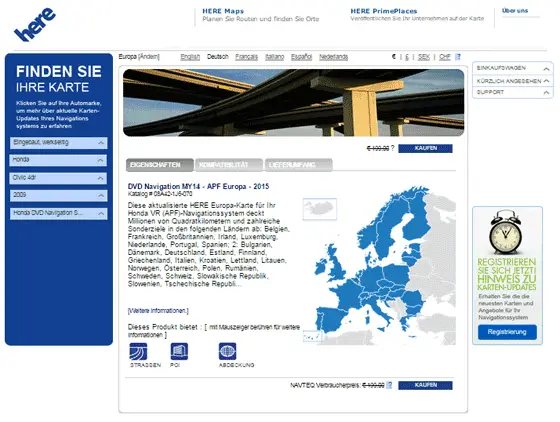Switch language to English
560x422 pixels.
click(x=190, y=57)
